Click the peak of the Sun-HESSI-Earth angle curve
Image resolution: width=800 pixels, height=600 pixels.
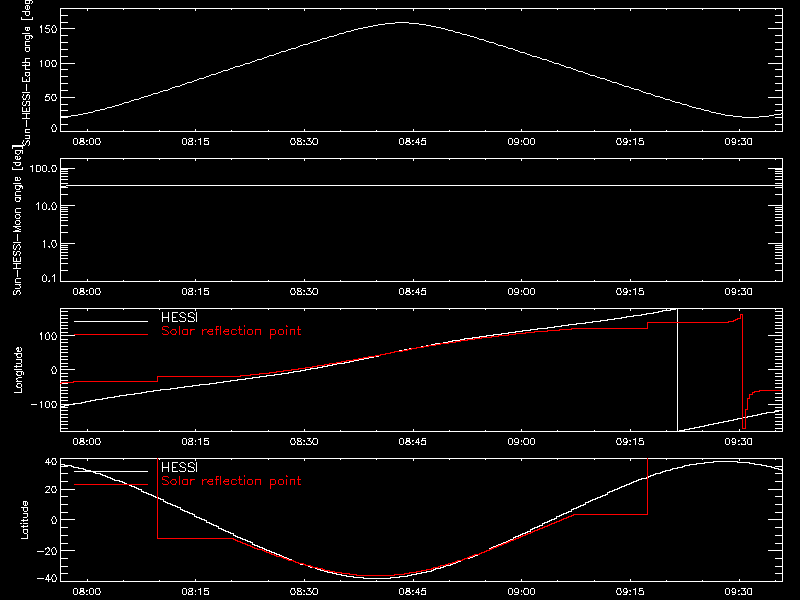coord(403,22)
